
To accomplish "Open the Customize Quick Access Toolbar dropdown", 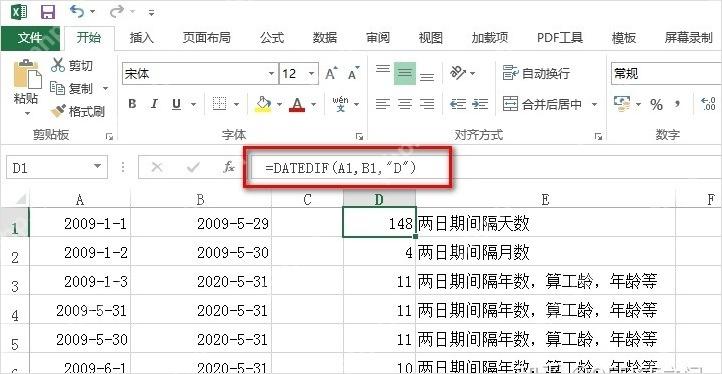I will 151,12.
